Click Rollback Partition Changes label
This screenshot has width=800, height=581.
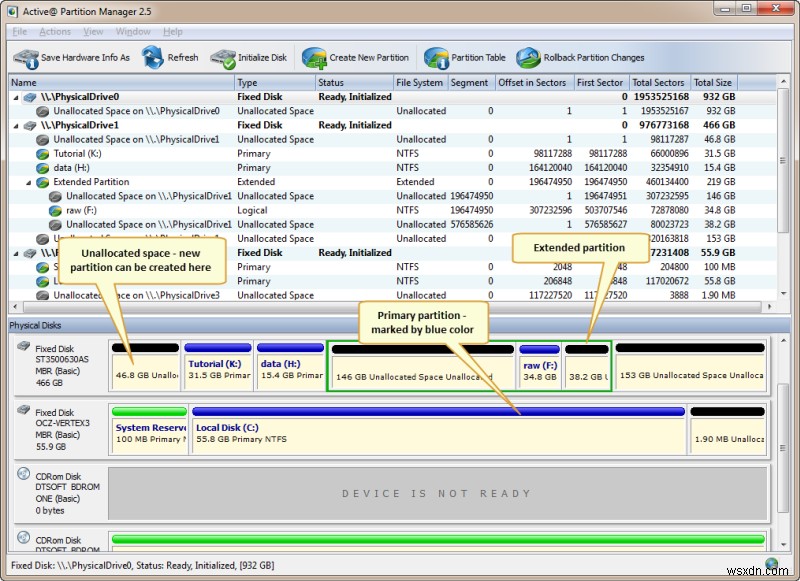click(594, 58)
